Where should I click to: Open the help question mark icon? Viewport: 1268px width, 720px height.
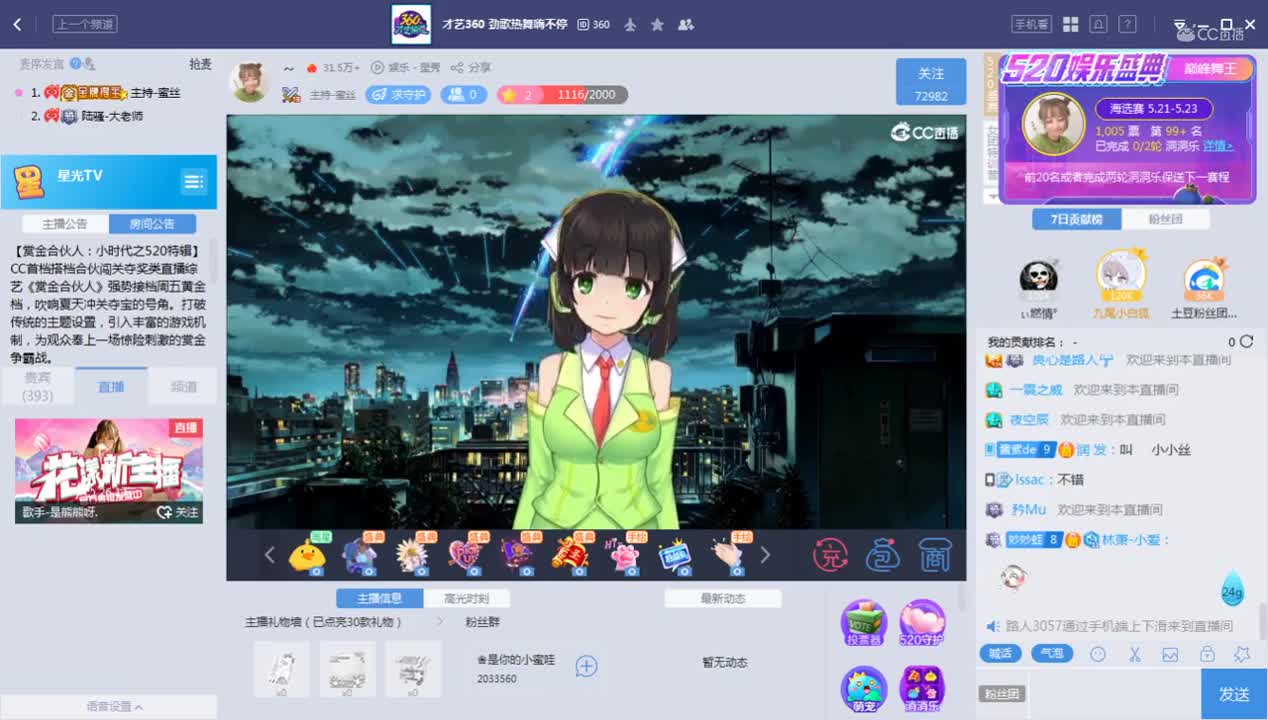pos(1127,24)
